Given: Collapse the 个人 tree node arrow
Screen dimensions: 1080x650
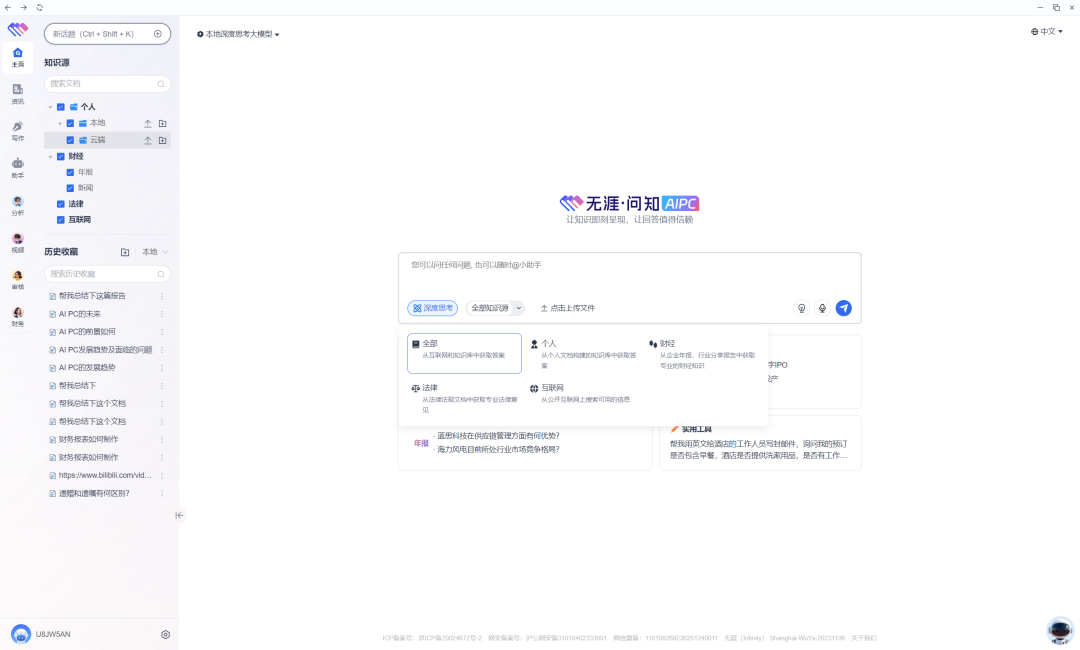Looking at the screenshot, I should click(x=50, y=107).
